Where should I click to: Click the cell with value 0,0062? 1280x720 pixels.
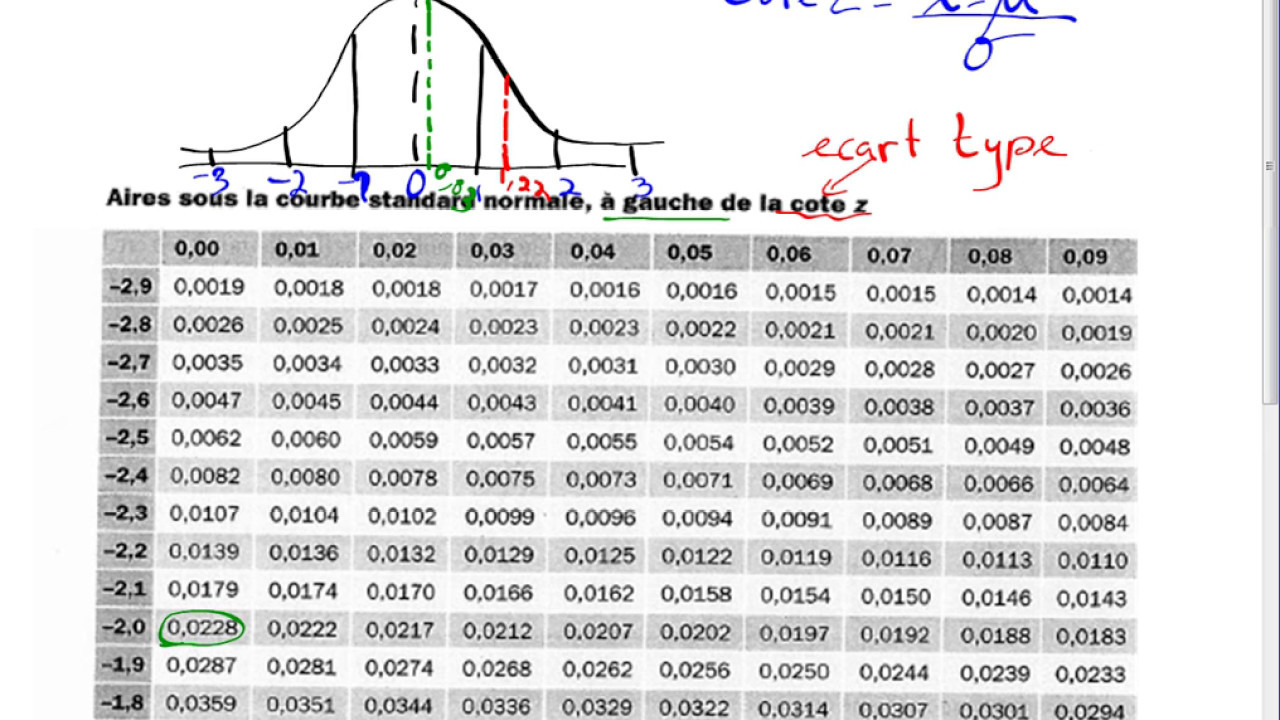[x=206, y=438]
